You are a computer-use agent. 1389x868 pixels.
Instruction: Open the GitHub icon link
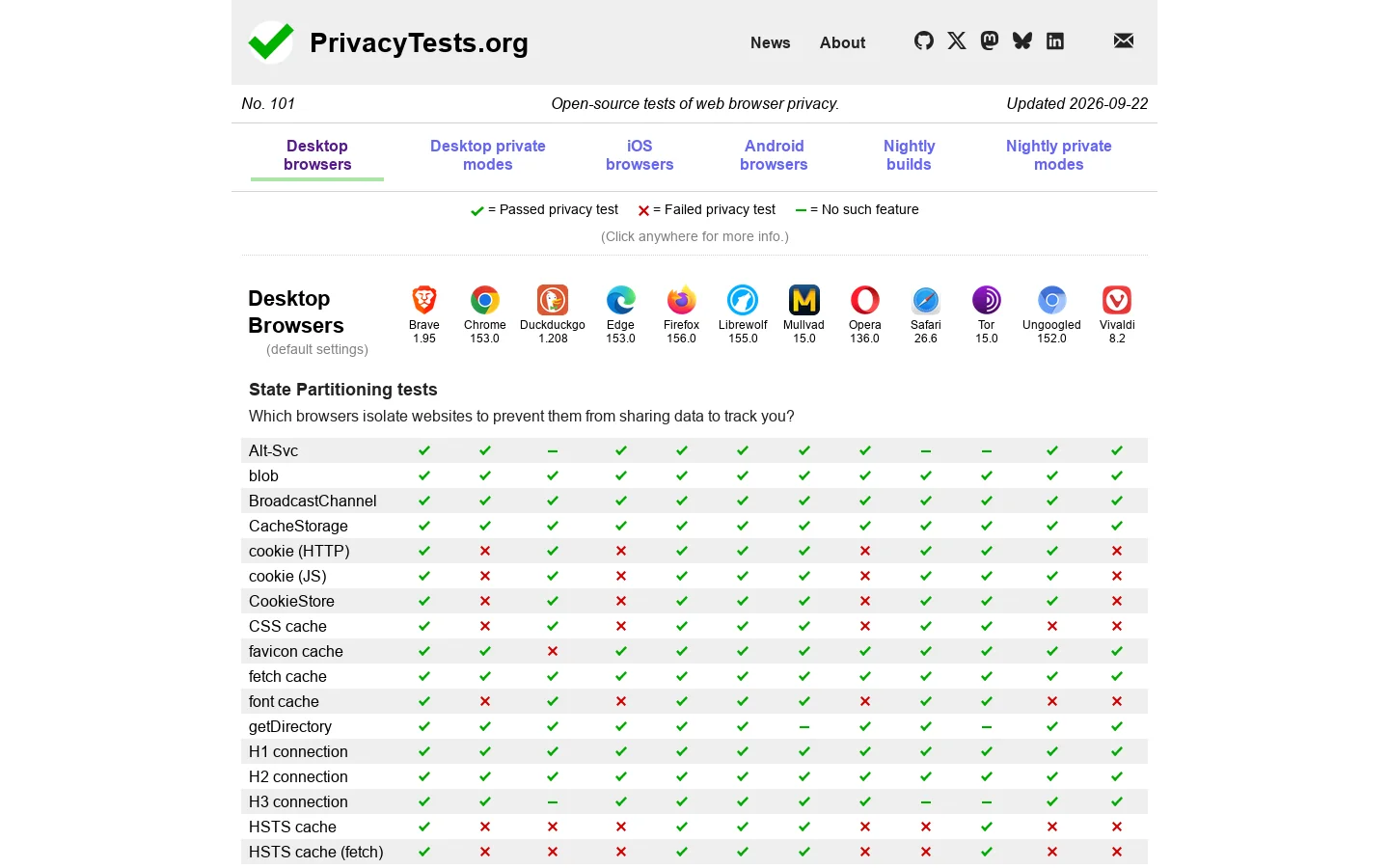(x=924, y=41)
